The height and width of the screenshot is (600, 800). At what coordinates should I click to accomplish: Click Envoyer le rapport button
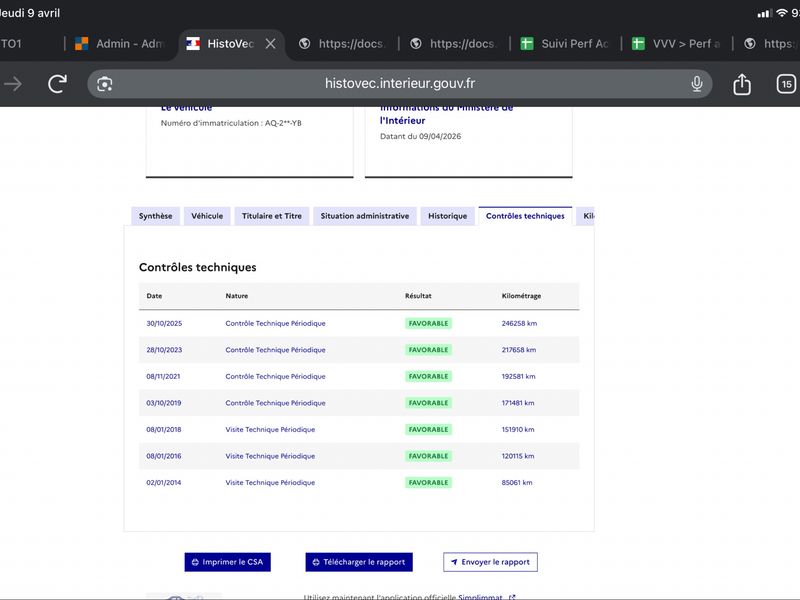click(x=490, y=562)
